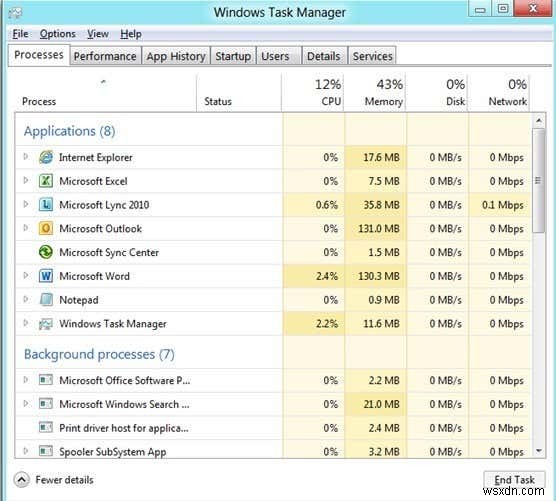Click the Microsoft Lync 2010 icon

coord(46,205)
